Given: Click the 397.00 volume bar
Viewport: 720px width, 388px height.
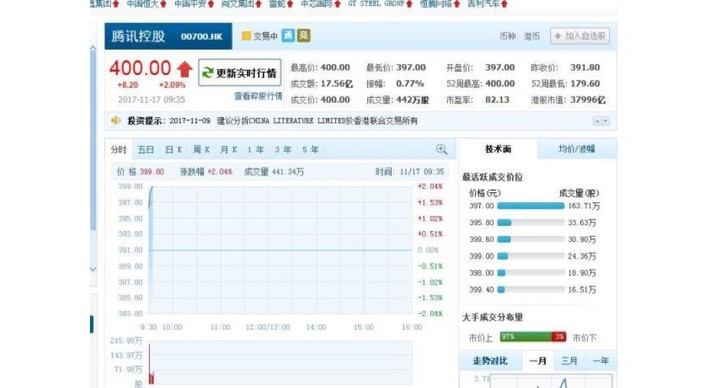Looking at the screenshot, I should coord(530,206).
